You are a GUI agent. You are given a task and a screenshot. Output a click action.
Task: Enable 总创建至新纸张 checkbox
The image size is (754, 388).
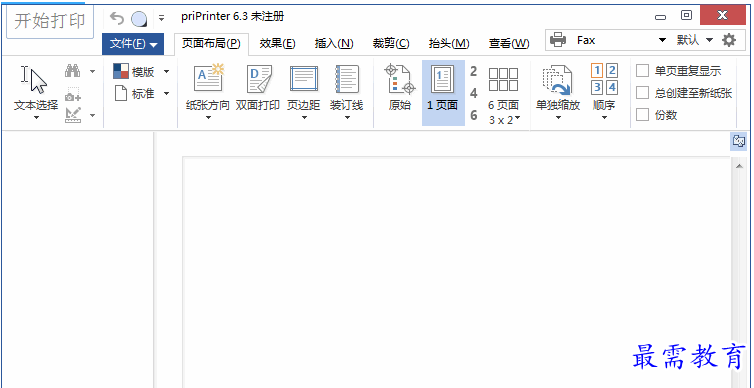642,93
